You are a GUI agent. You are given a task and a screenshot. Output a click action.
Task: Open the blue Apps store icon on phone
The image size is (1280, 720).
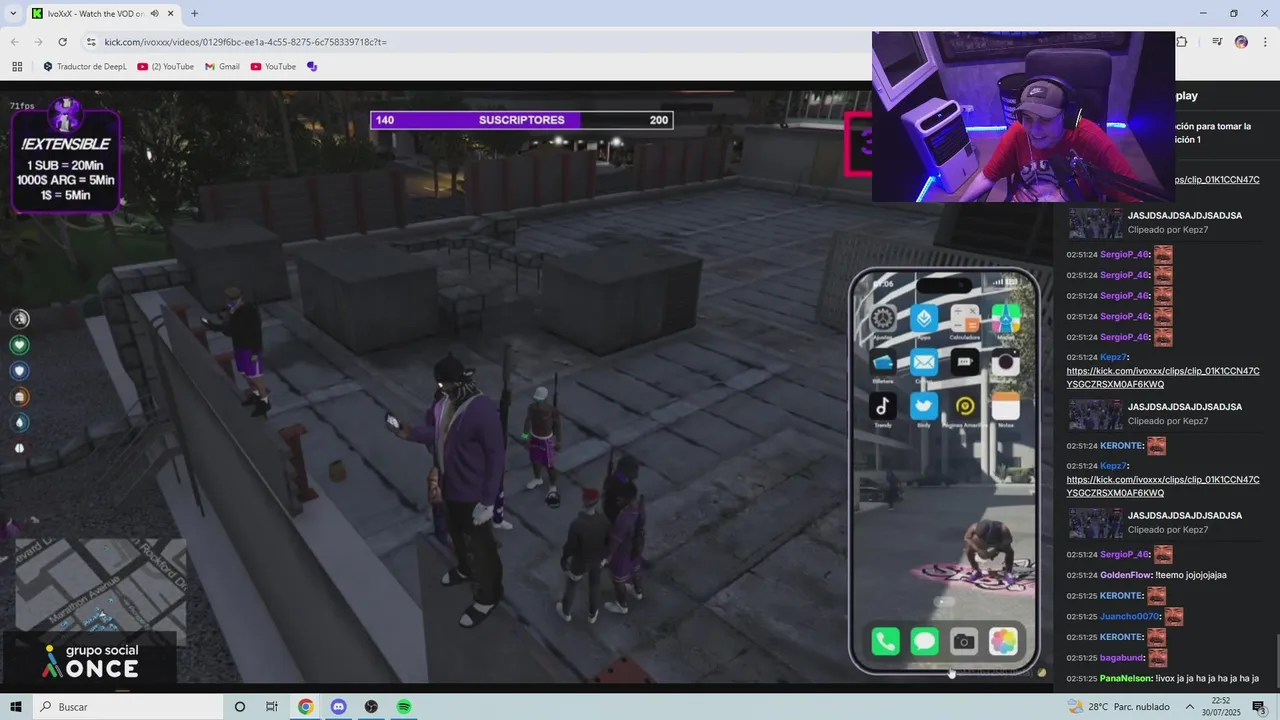coord(924,319)
